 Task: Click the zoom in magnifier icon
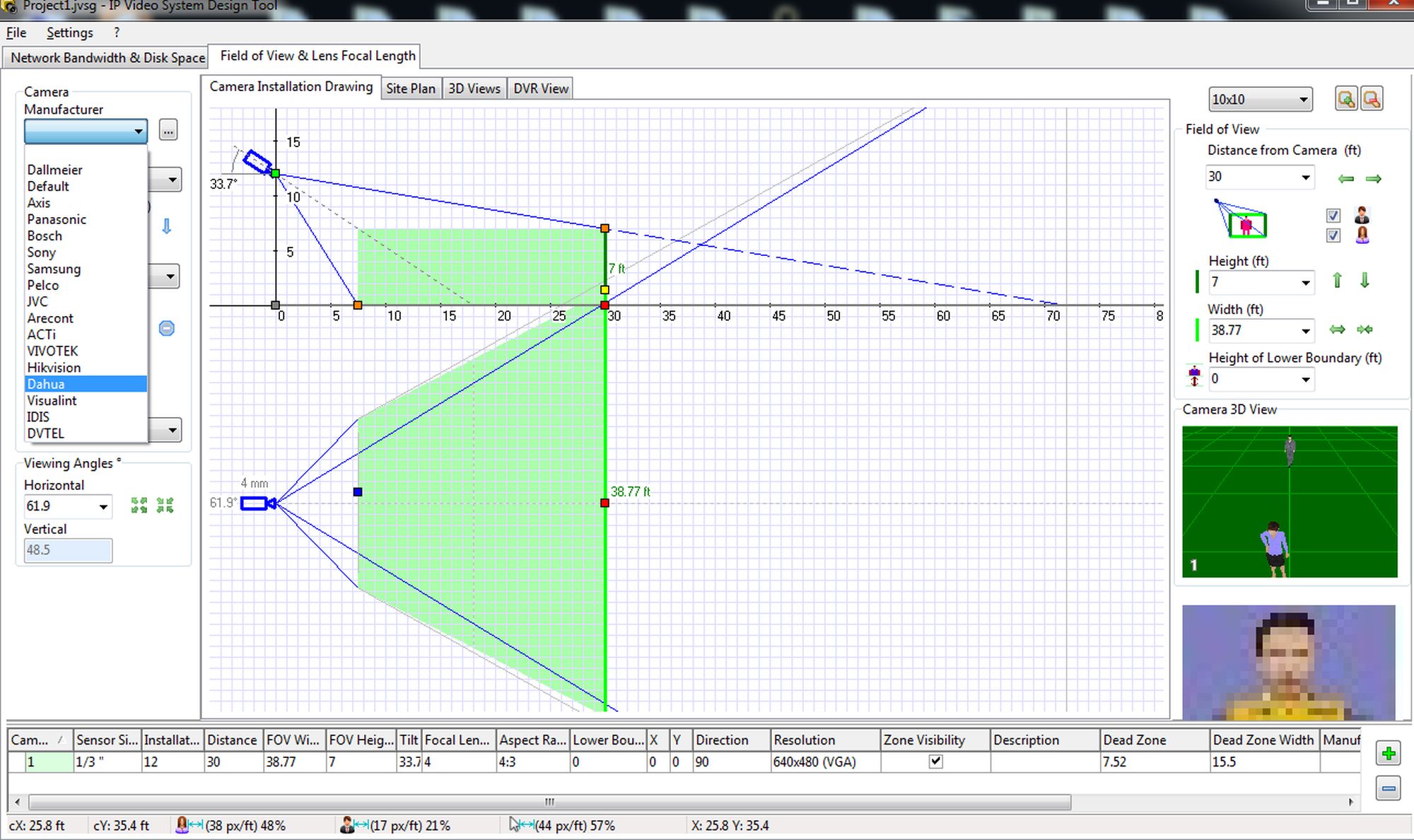pos(1345,99)
